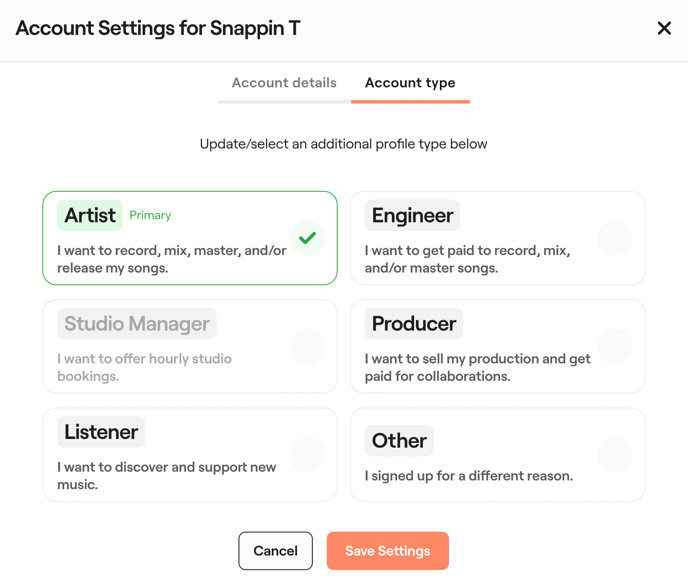The image size is (688, 587).
Task: Click the Engineer label badge
Action: coord(412,215)
